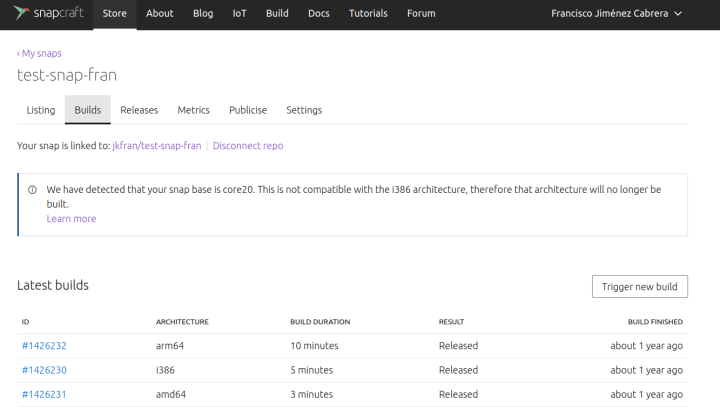
Task: Switch to the Releases tab
Action: [139, 110]
